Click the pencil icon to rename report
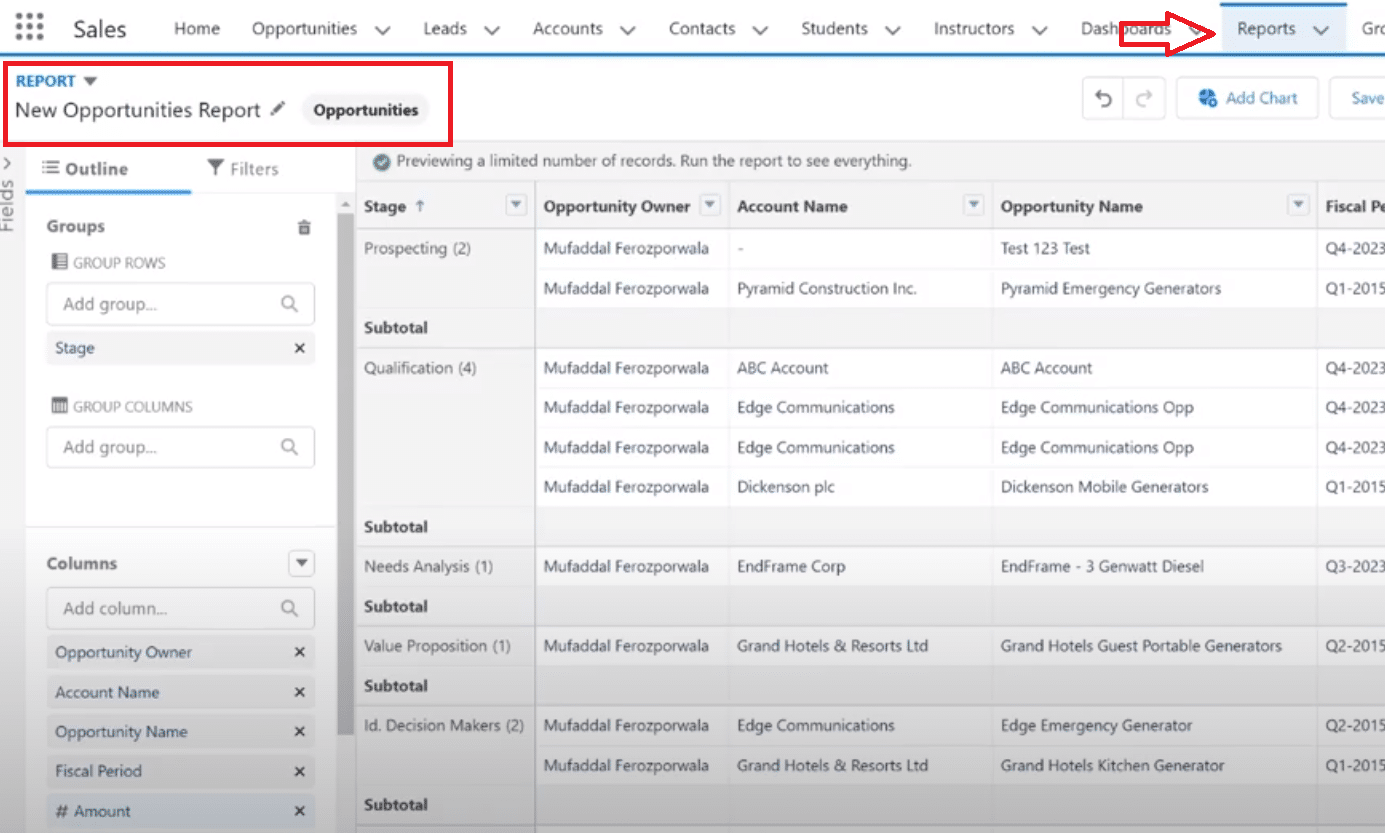Viewport: 1385px width, 833px height. [278, 109]
